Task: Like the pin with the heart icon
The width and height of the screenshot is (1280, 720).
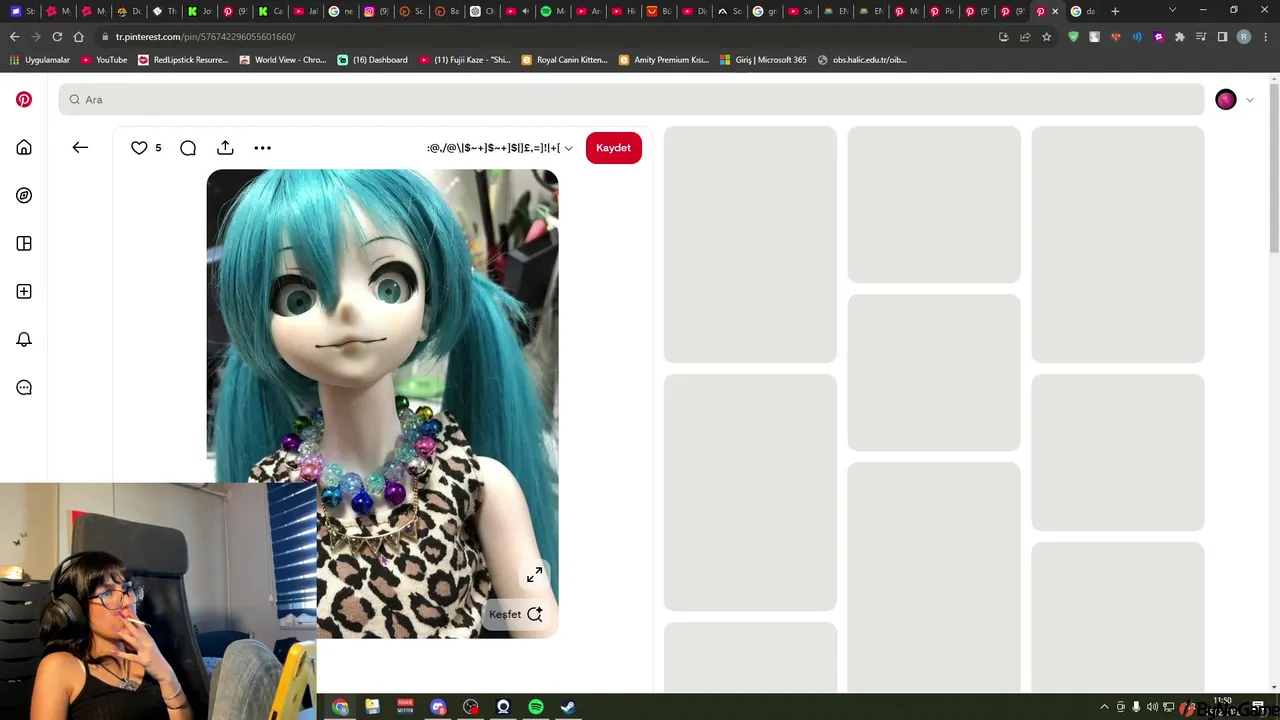Action: [139, 148]
